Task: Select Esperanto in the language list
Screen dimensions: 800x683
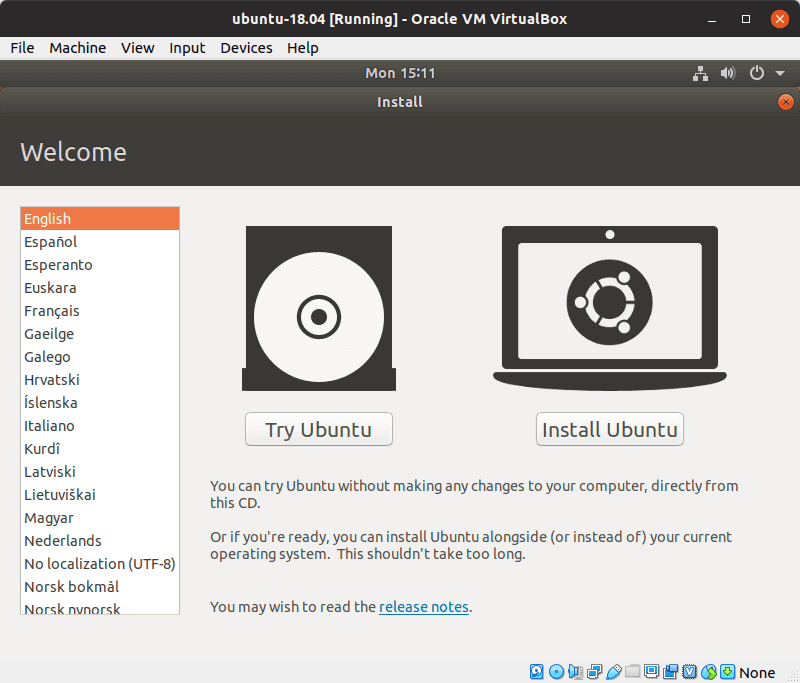Action: click(x=100, y=265)
